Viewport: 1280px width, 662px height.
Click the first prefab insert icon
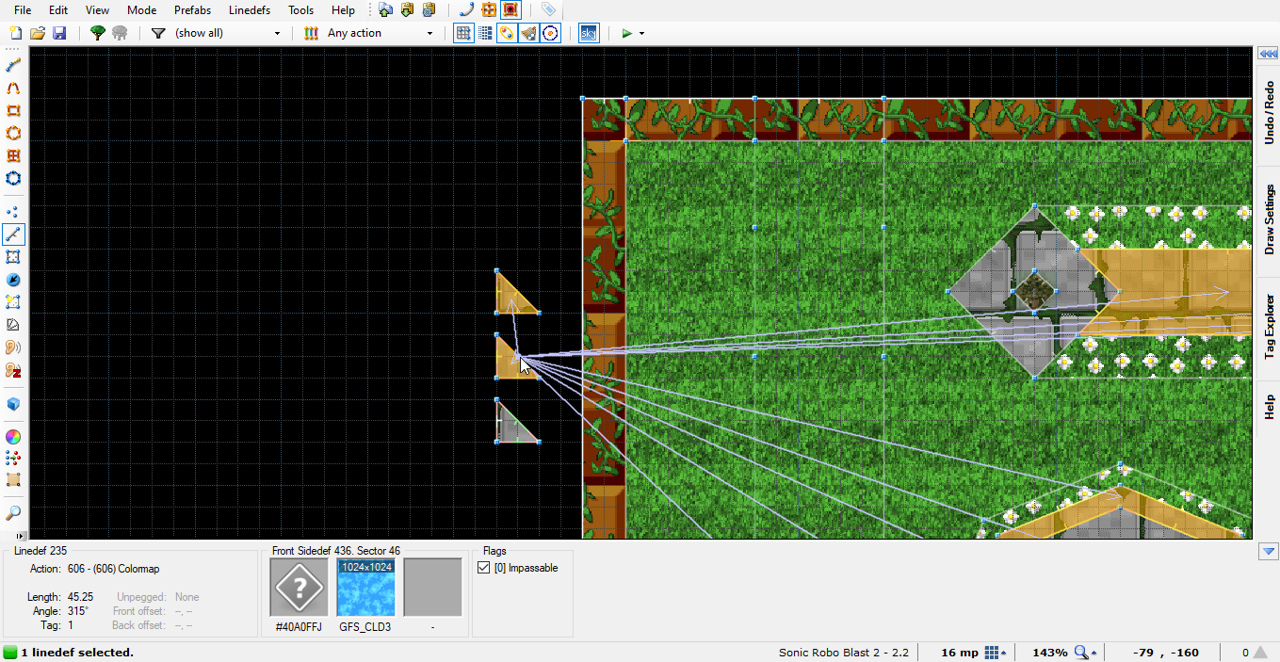click(x=385, y=10)
